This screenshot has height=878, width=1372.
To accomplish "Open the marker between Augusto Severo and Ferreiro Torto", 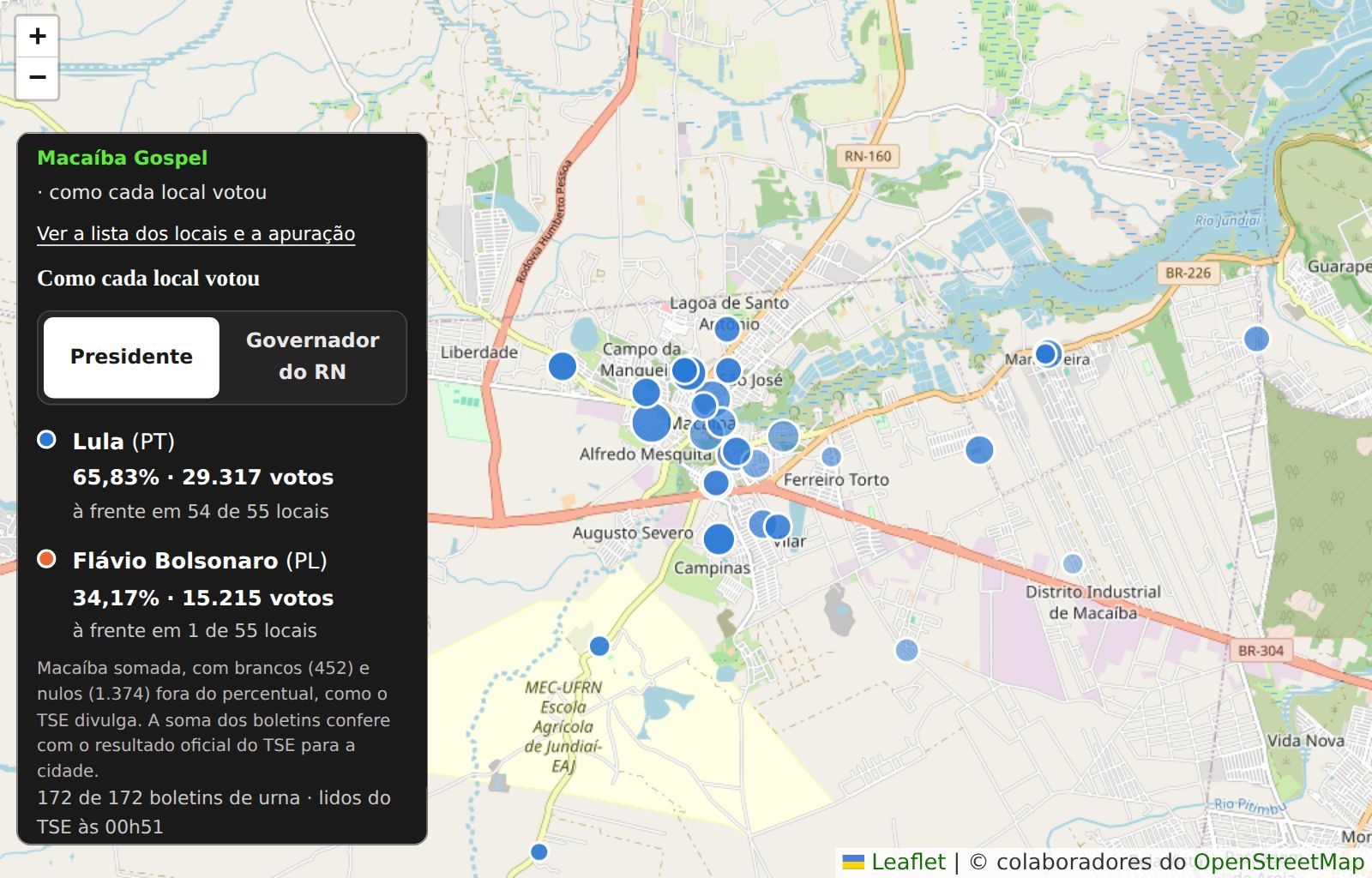I will point(716,483).
